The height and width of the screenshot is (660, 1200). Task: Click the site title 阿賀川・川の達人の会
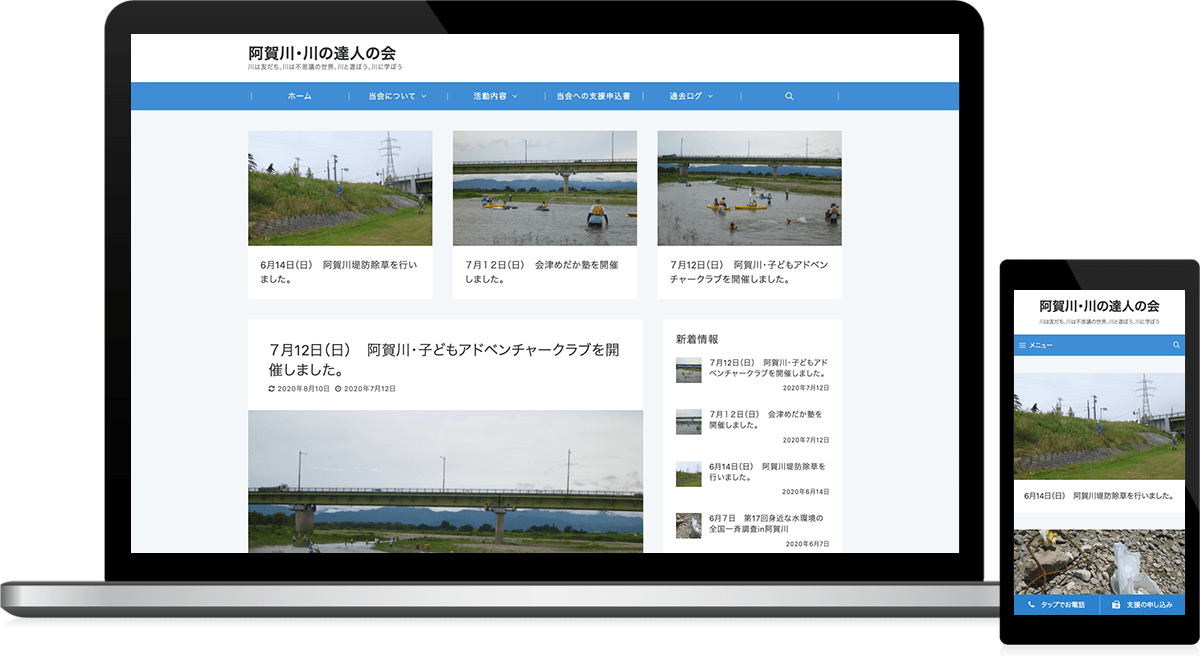coord(320,54)
